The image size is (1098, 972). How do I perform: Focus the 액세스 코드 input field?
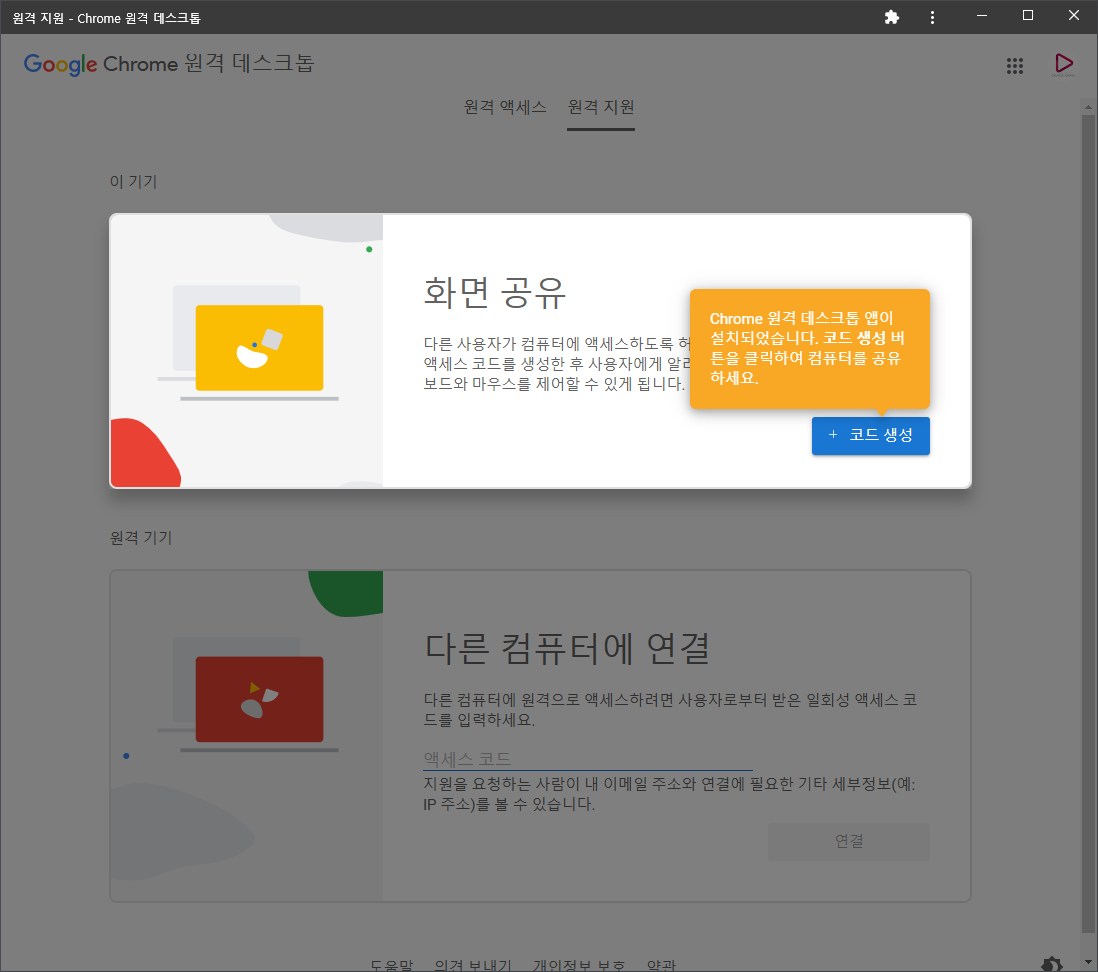[x=588, y=758]
